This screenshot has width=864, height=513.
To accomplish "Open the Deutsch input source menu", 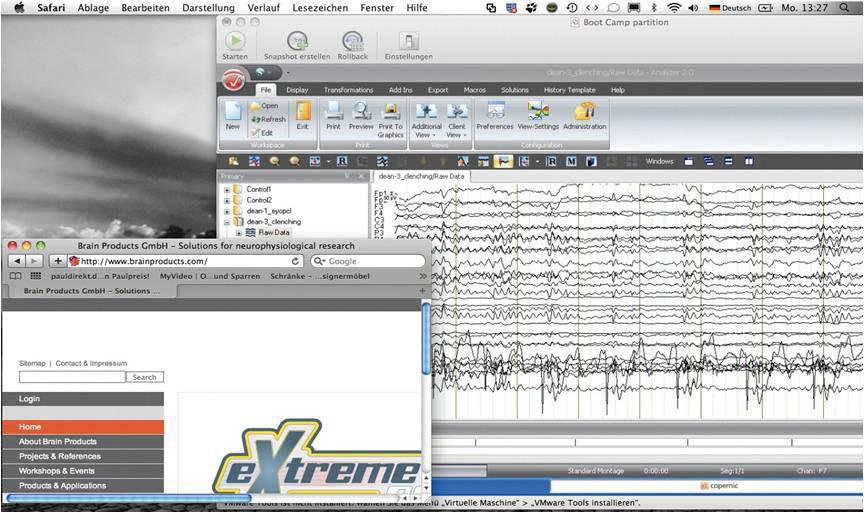I will click(730, 8).
